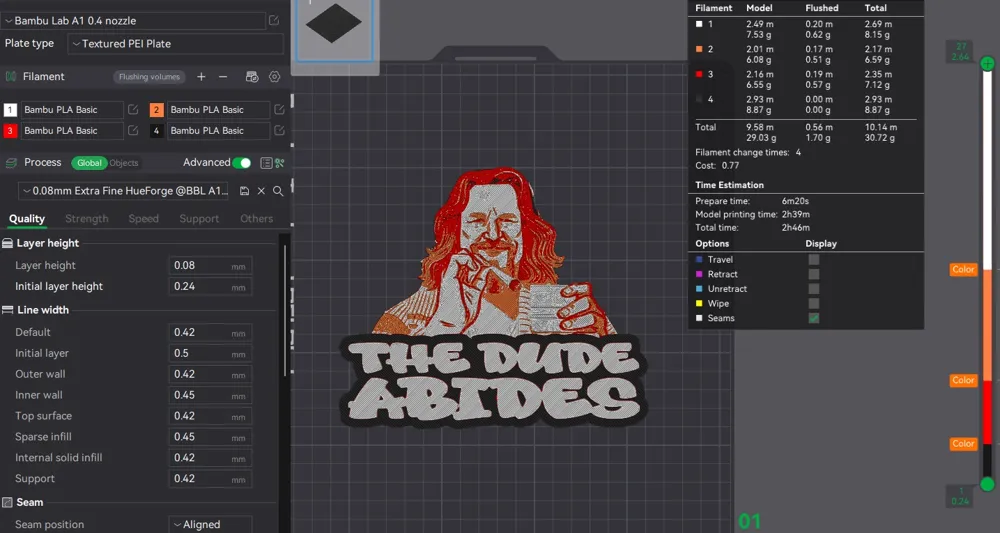Click the Outer wall width field

coord(210,374)
